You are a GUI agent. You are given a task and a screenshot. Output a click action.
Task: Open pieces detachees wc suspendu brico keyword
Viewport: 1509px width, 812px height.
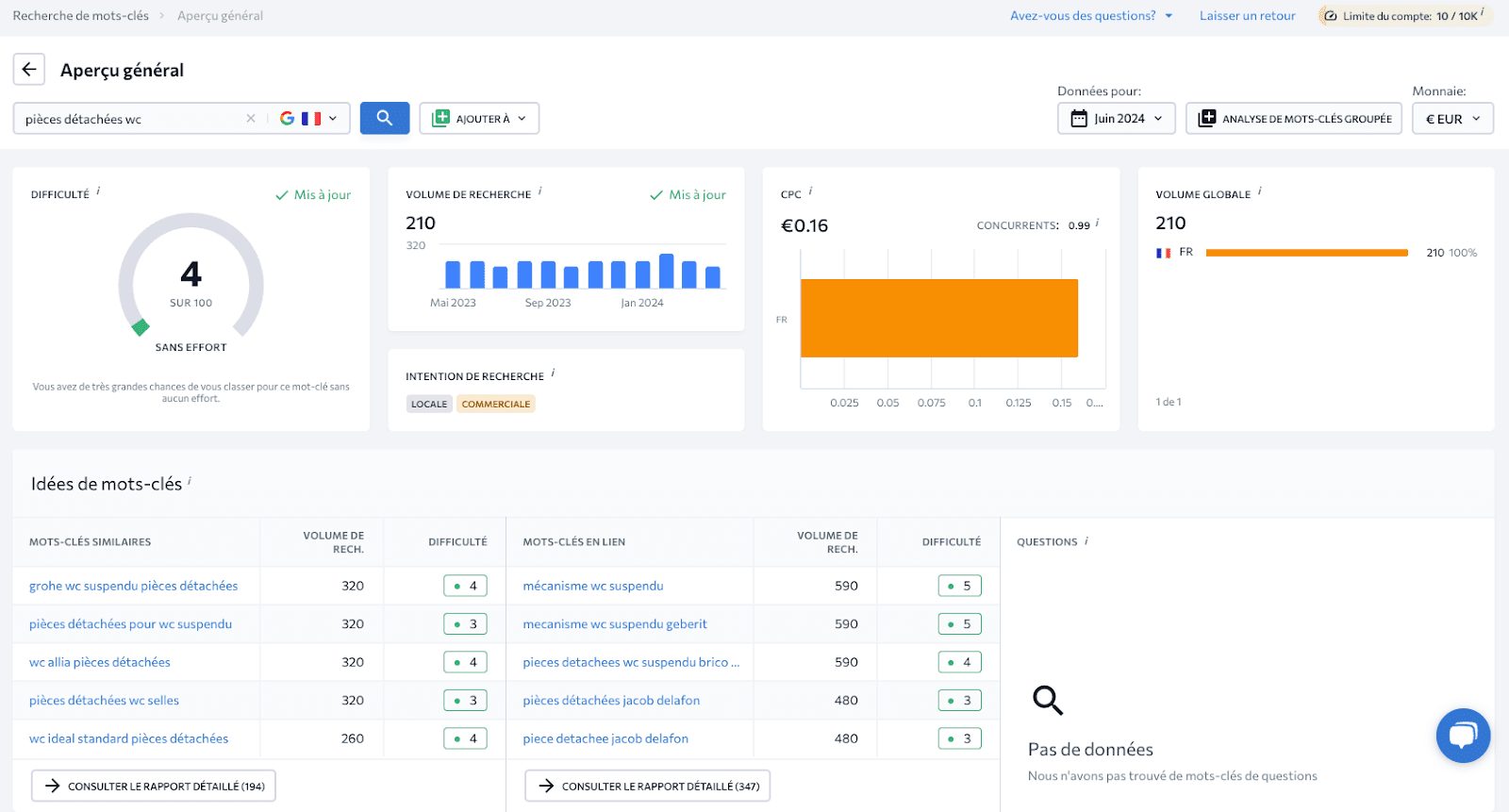point(631,662)
